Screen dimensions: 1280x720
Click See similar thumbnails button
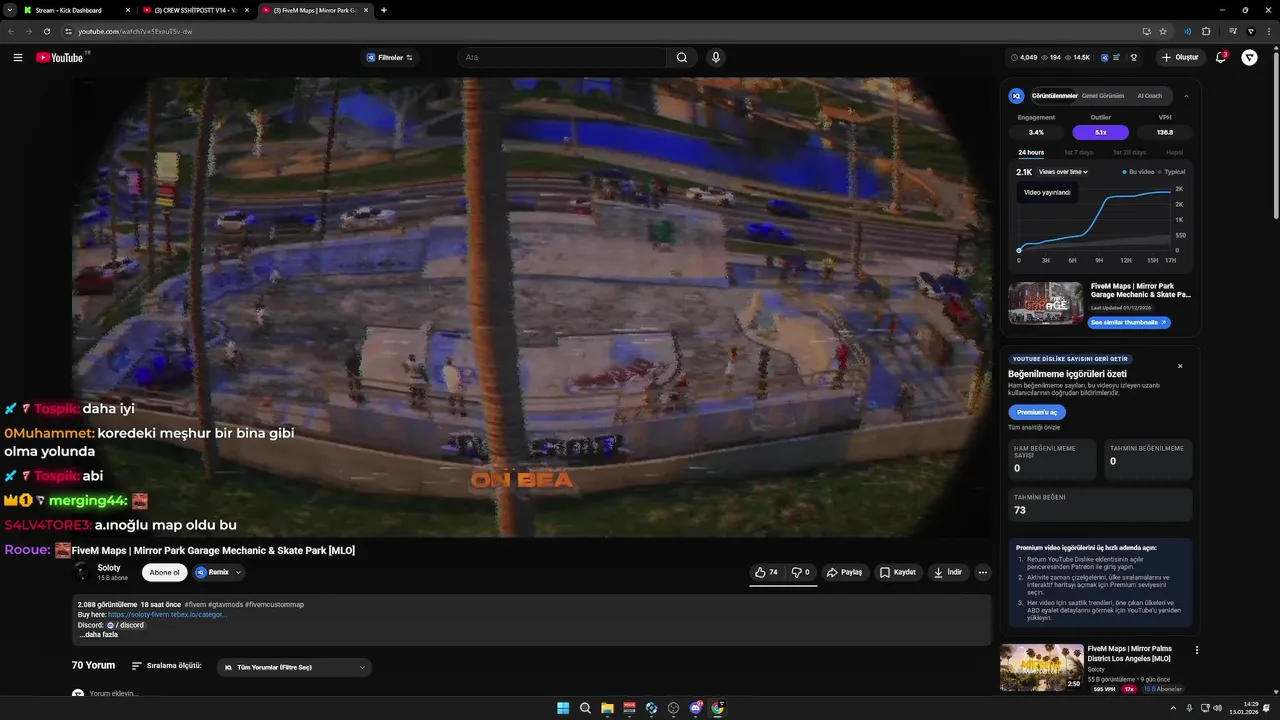(x=1129, y=323)
